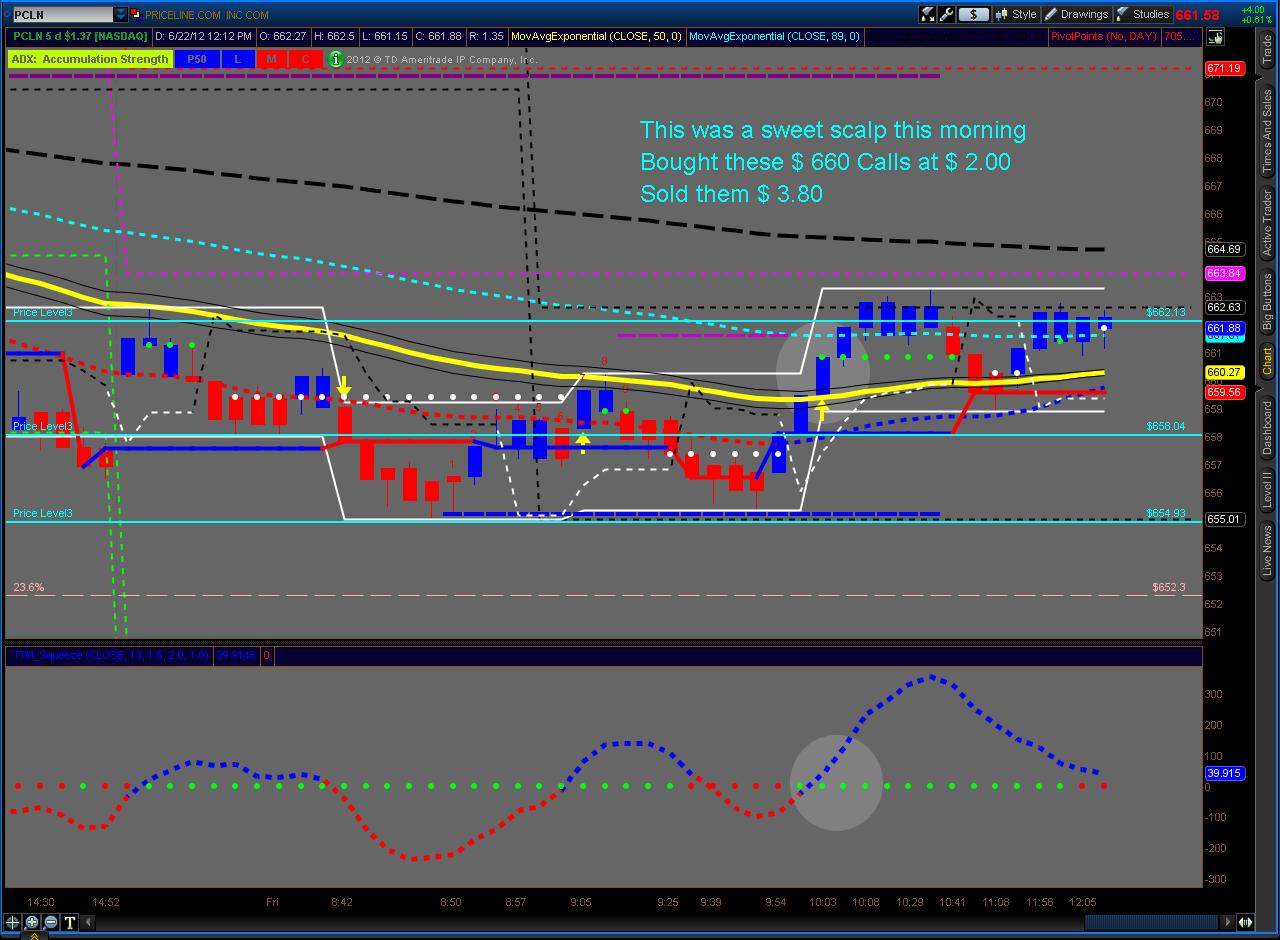1280x940 pixels.
Task: Click the horizontal time scrollbar thumb
Action: point(1150,922)
